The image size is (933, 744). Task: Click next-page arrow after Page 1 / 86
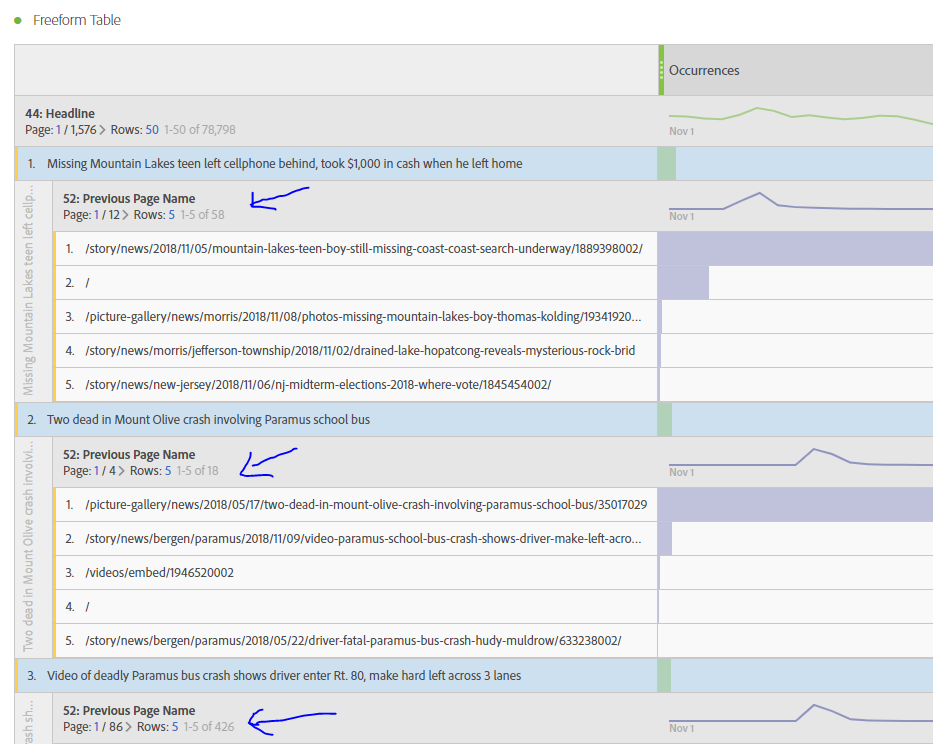pyautogui.click(x=128, y=727)
